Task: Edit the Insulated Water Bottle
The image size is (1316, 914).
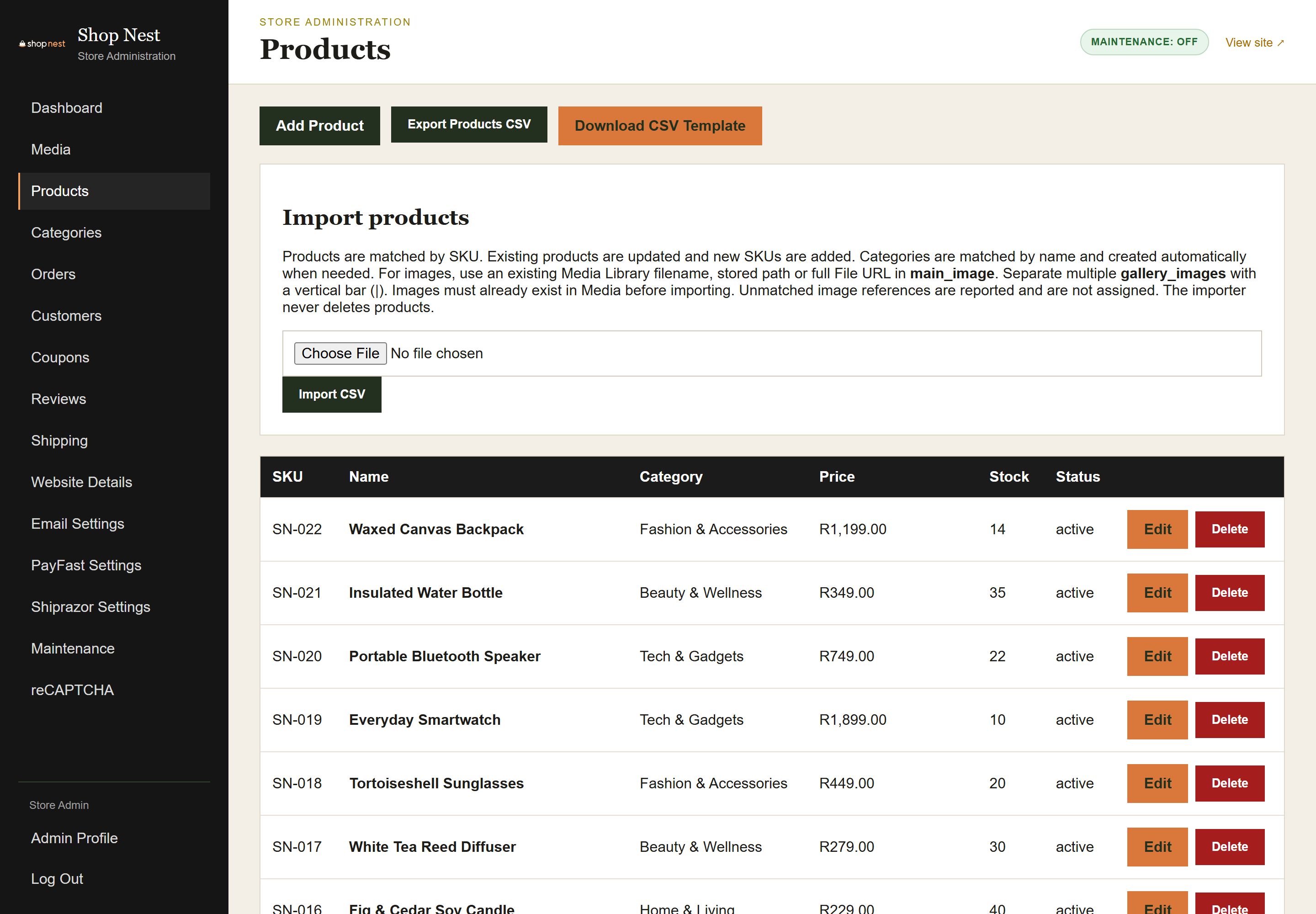Action: (1157, 593)
